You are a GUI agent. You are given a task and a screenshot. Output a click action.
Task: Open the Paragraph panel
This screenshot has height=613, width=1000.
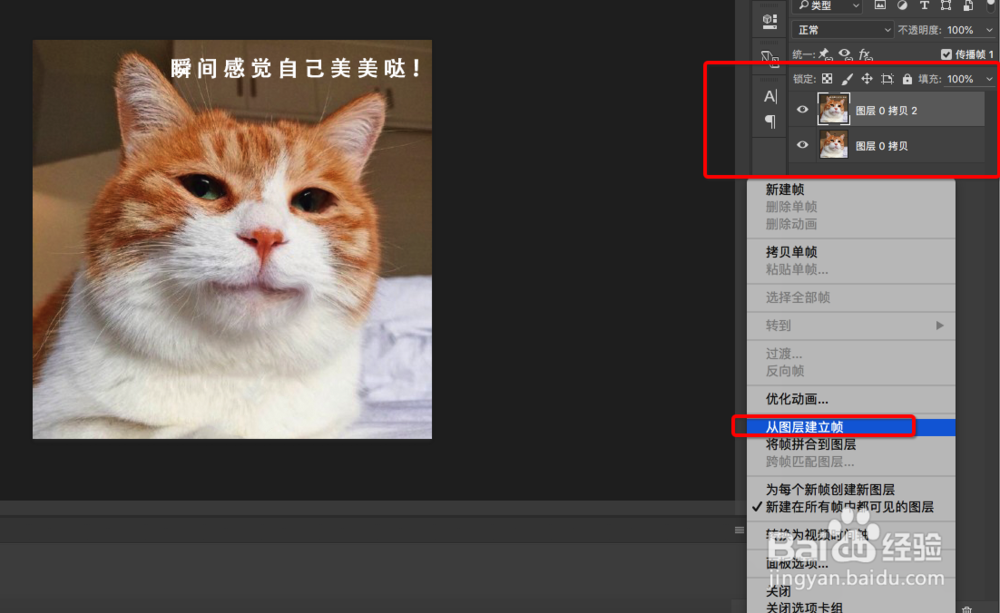click(768, 122)
